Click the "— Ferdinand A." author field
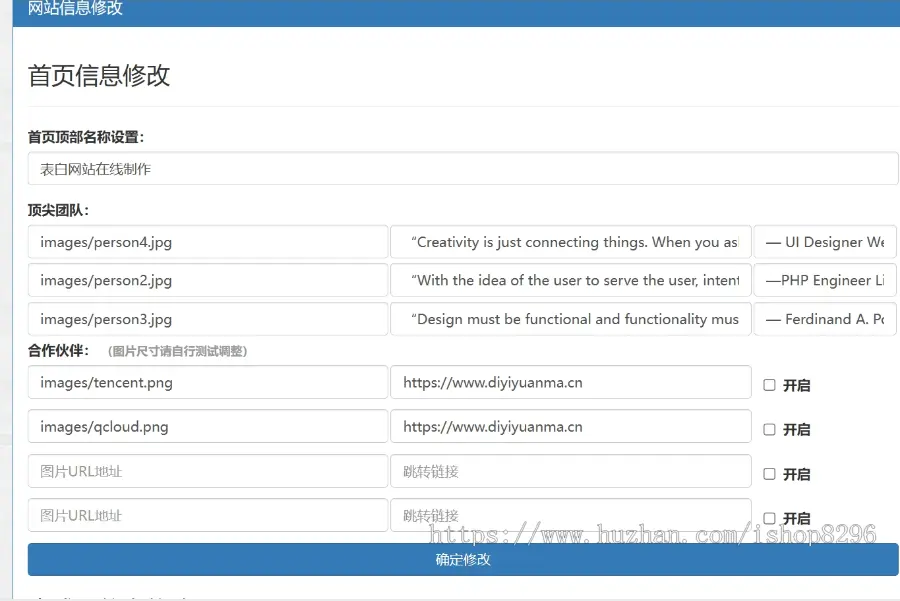 click(x=824, y=319)
